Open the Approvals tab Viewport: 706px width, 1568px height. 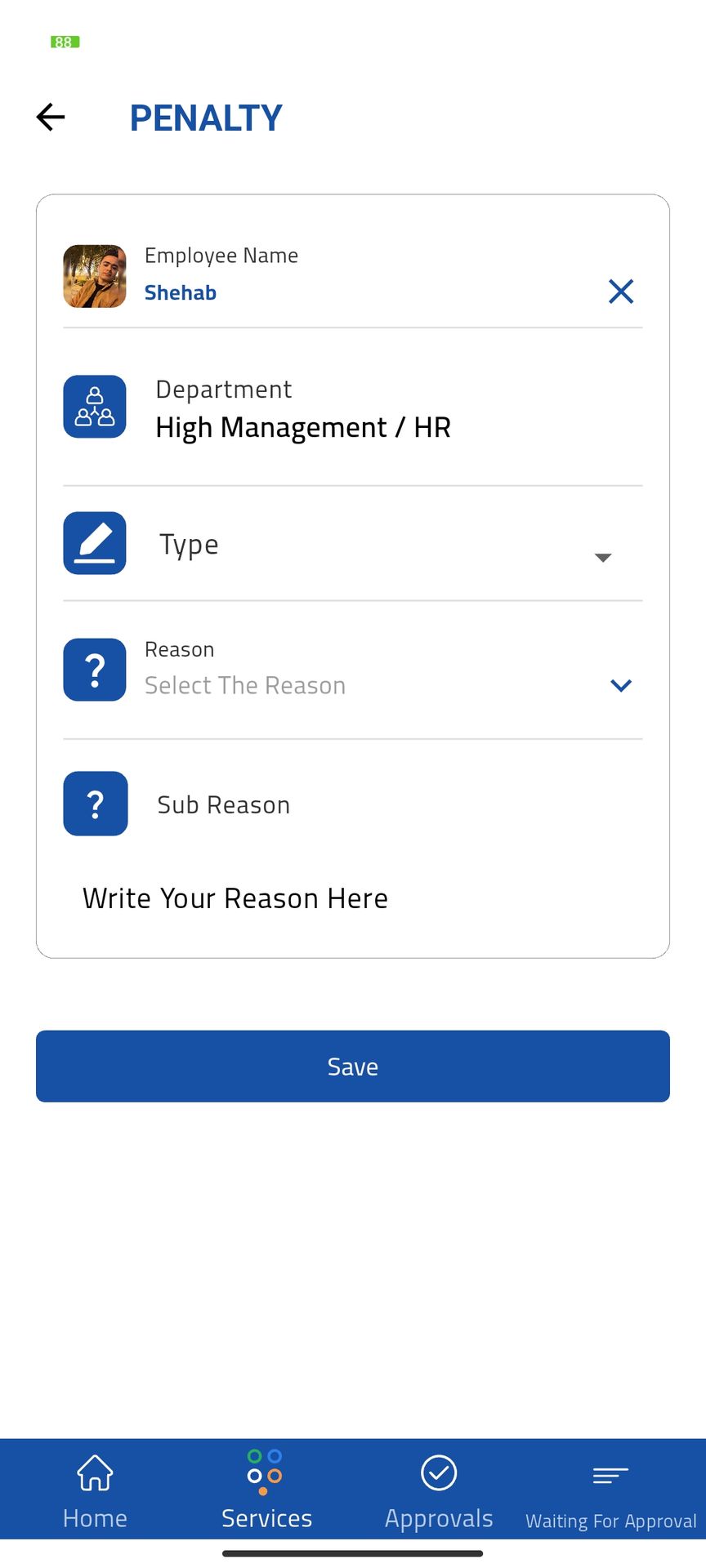439,1490
